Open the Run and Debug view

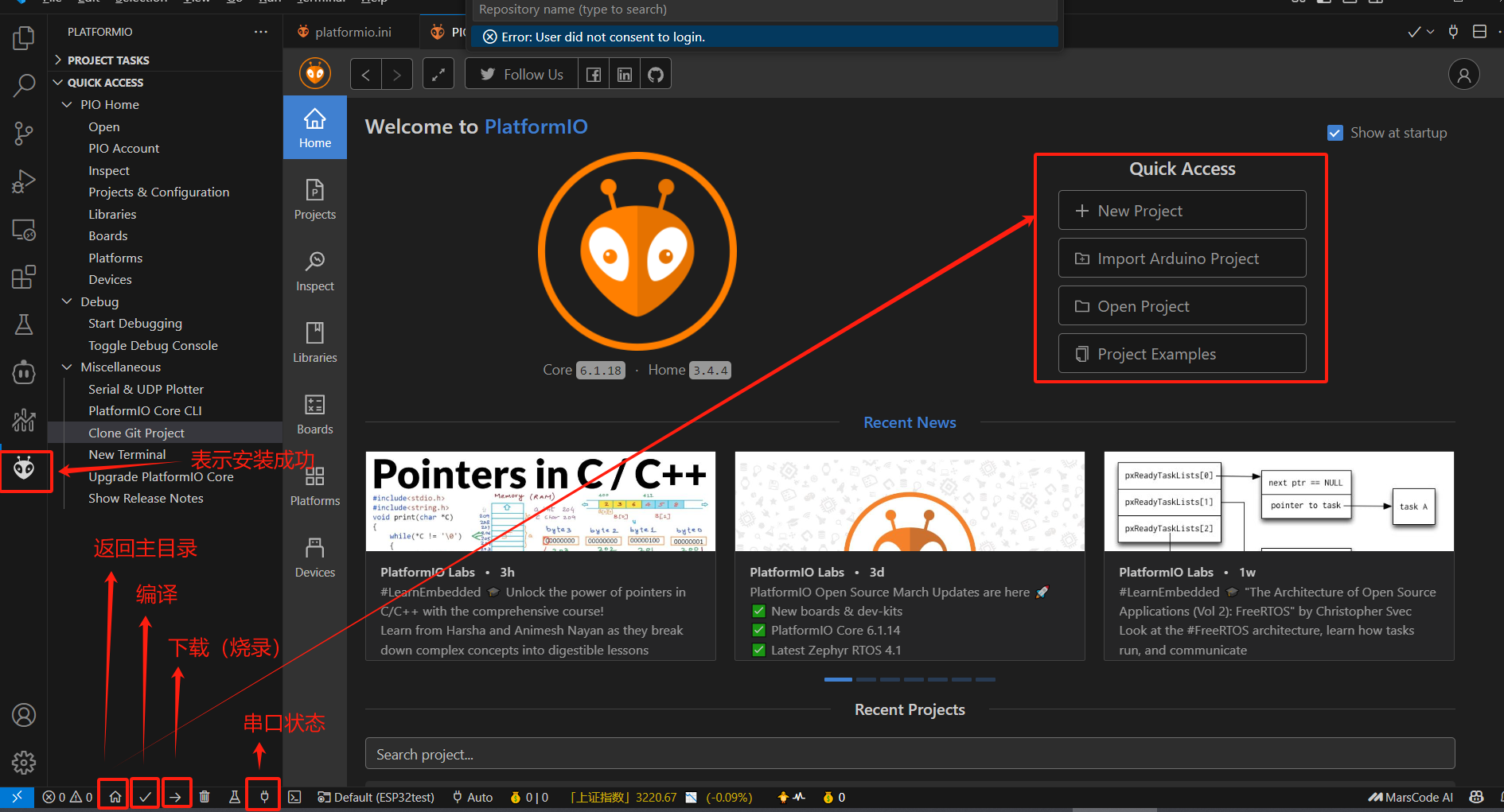(24, 181)
